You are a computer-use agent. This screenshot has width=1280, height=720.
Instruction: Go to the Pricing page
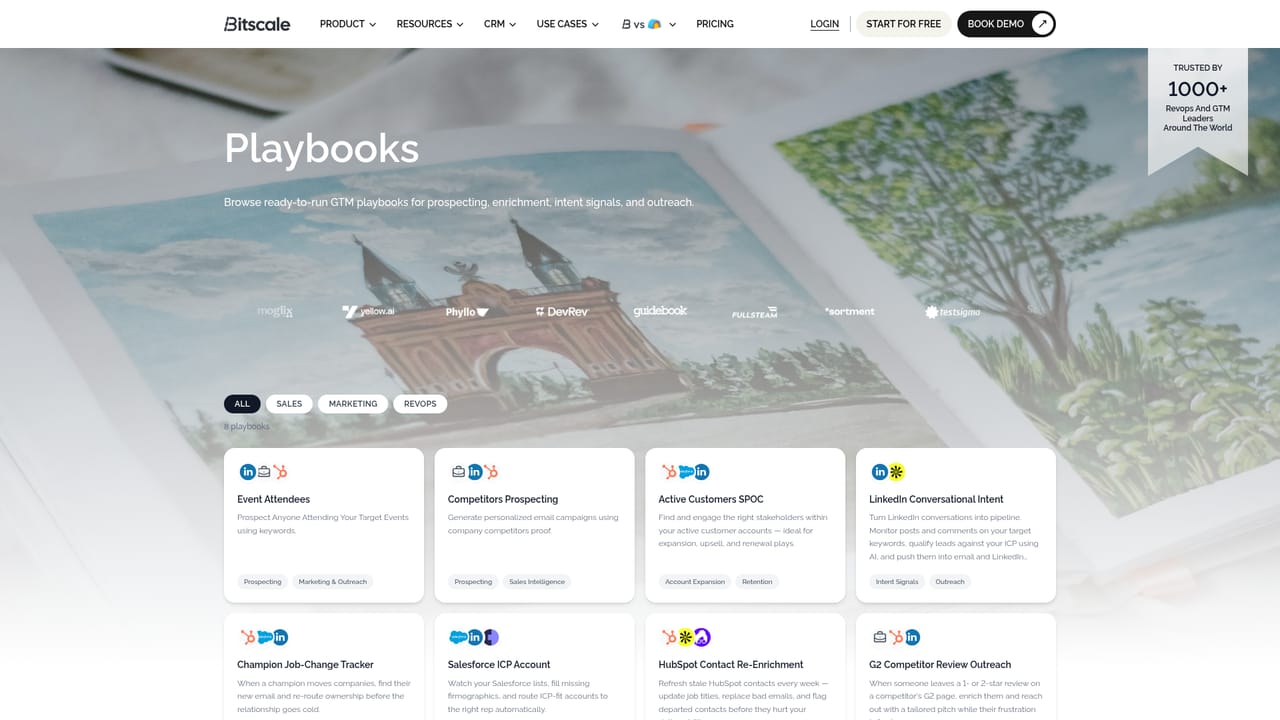coord(715,24)
